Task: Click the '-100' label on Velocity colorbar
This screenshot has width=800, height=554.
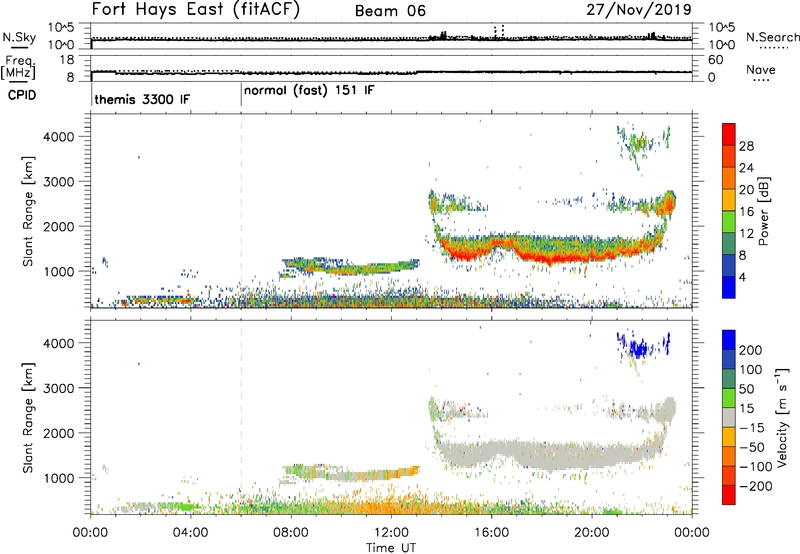Action: (x=756, y=467)
